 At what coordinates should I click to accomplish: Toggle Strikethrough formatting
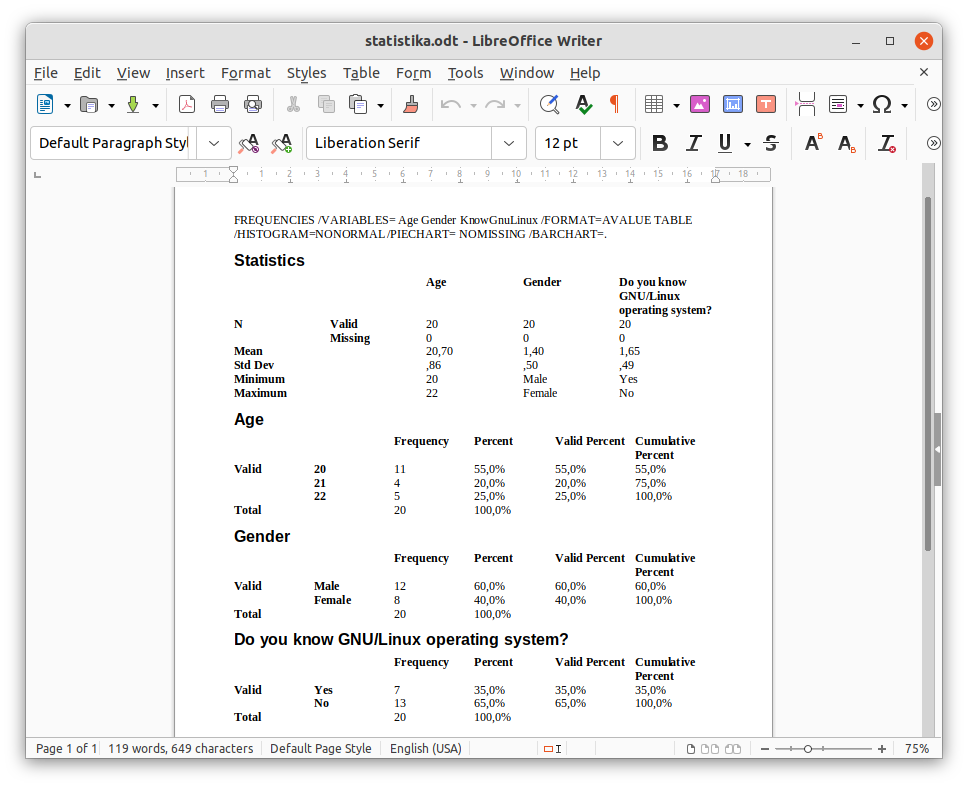(x=771, y=143)
